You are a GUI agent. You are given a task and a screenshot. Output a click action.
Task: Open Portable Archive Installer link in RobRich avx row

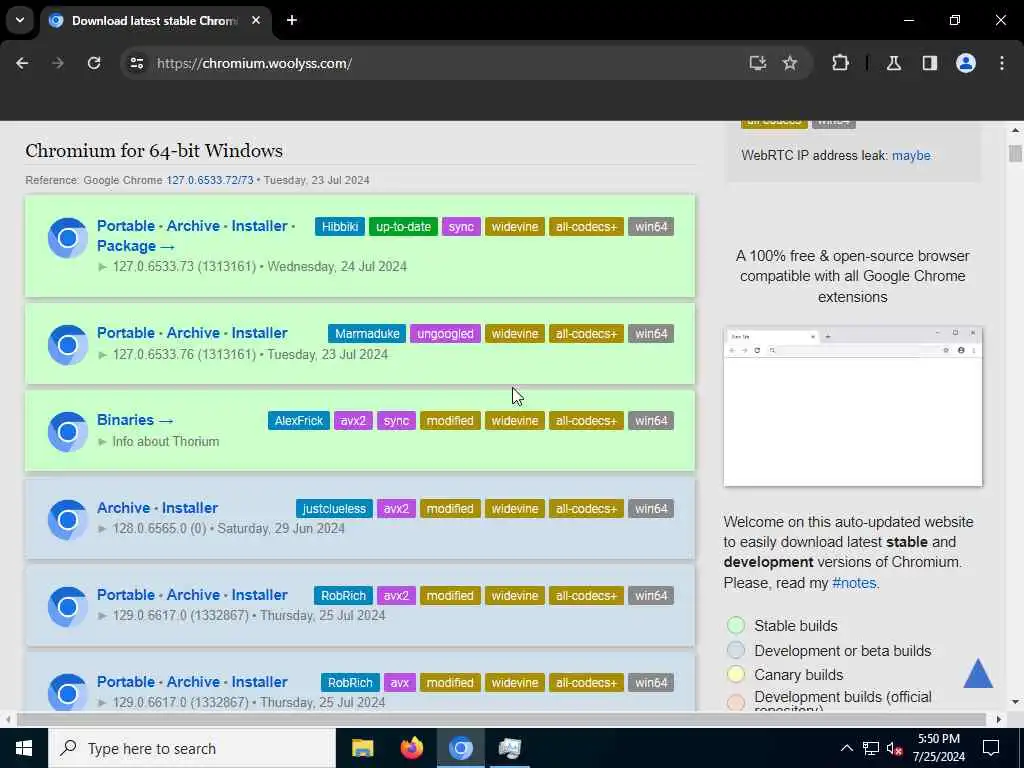click(192, 682)
